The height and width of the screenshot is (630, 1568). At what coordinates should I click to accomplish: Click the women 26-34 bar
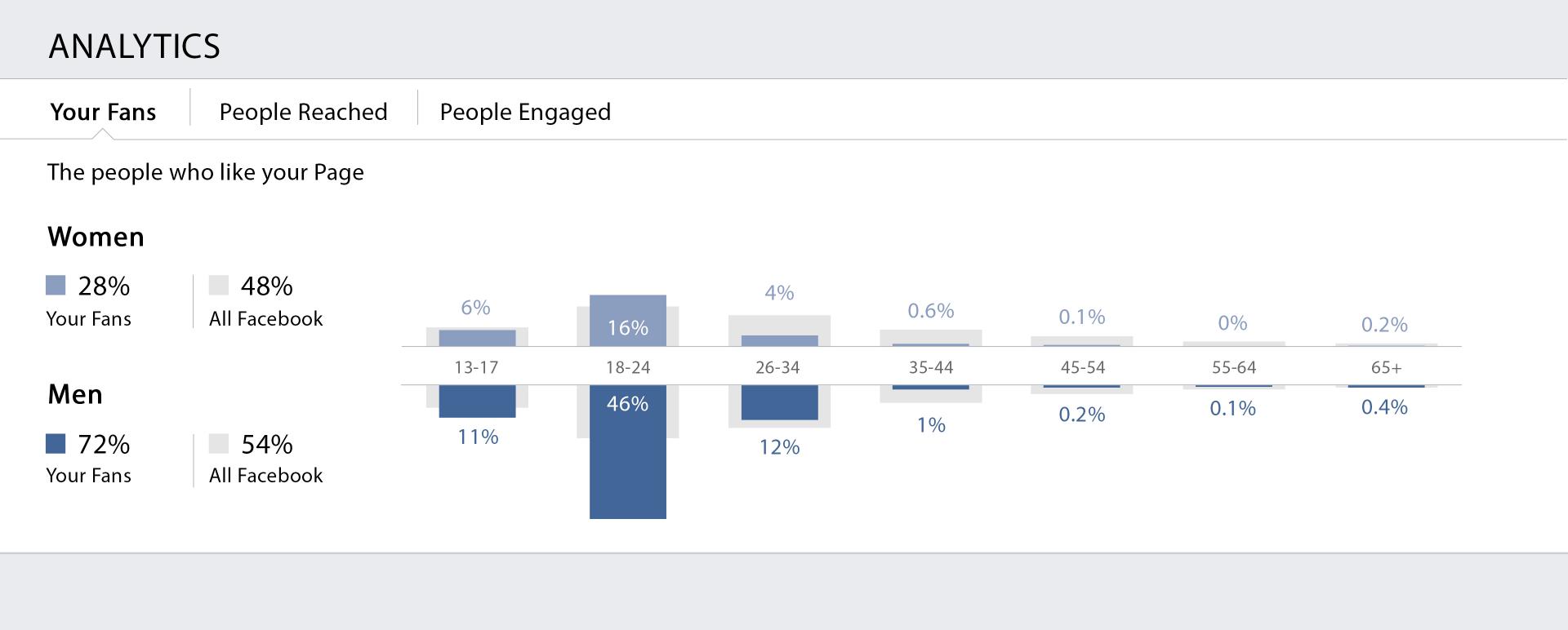pos(779,340)
